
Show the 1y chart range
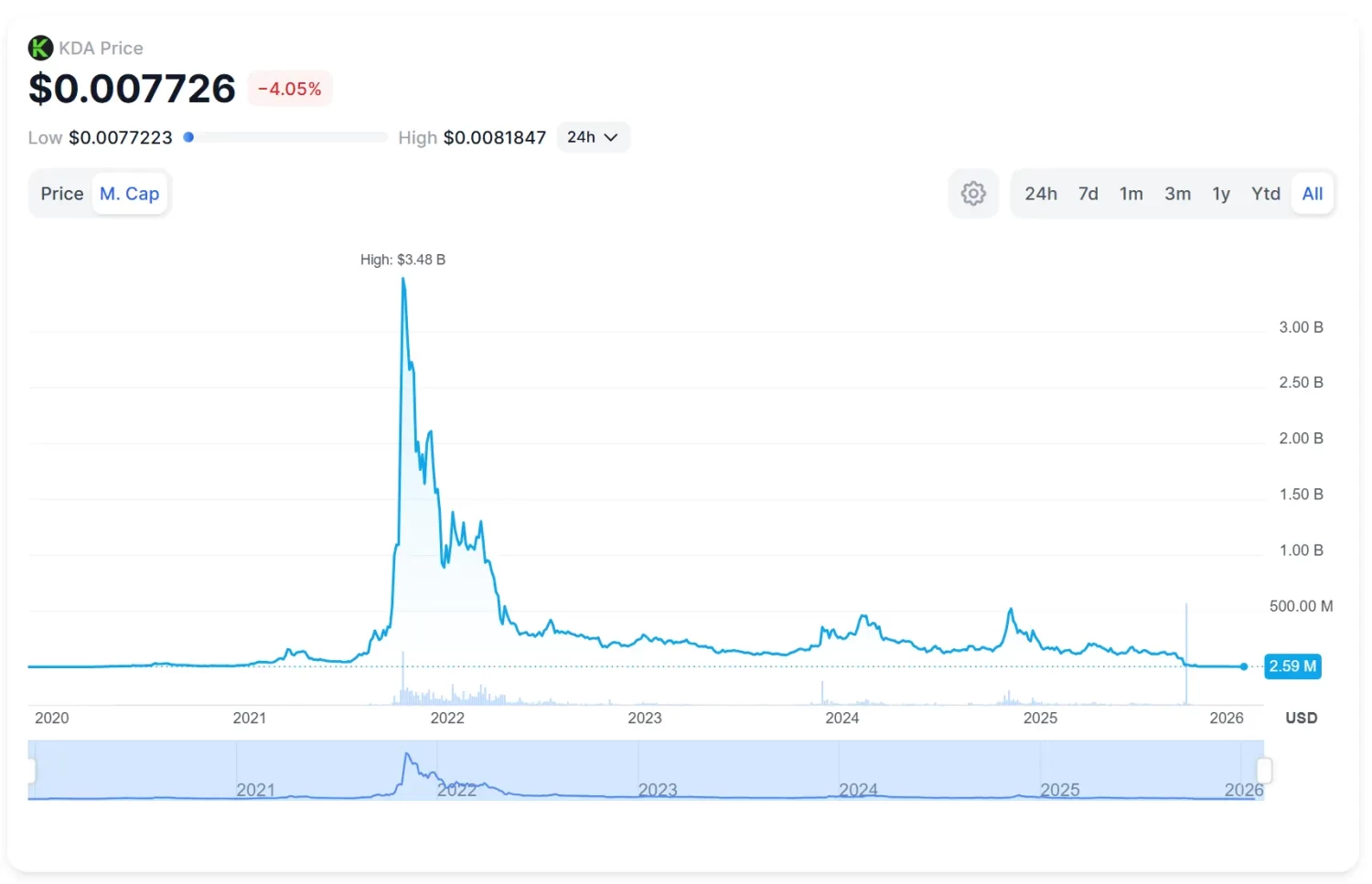1220,194
